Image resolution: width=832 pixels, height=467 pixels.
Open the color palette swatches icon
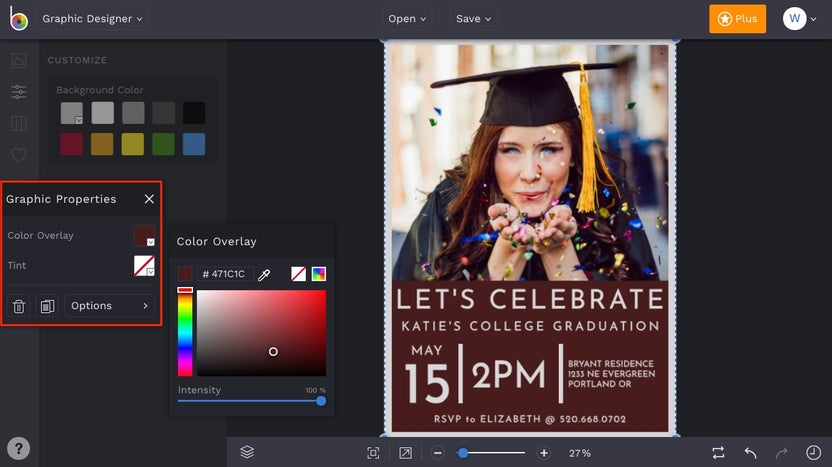318,274
